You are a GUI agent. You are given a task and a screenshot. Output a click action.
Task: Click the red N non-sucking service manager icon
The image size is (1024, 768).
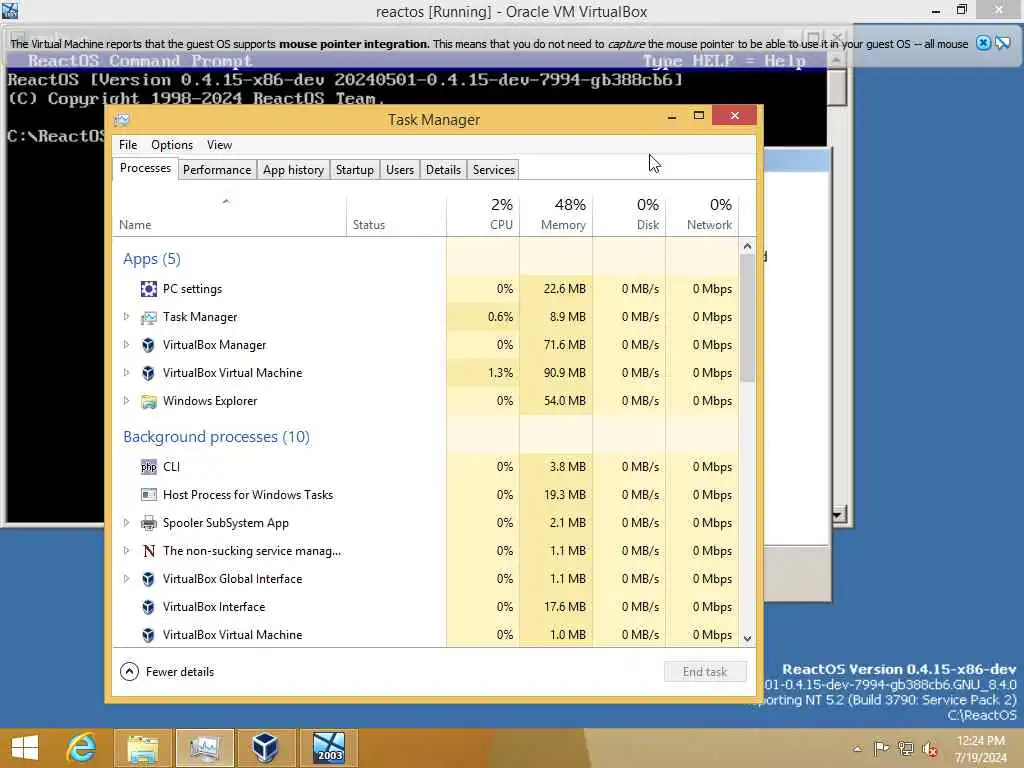pyautogui.click(x=149, y=551)
